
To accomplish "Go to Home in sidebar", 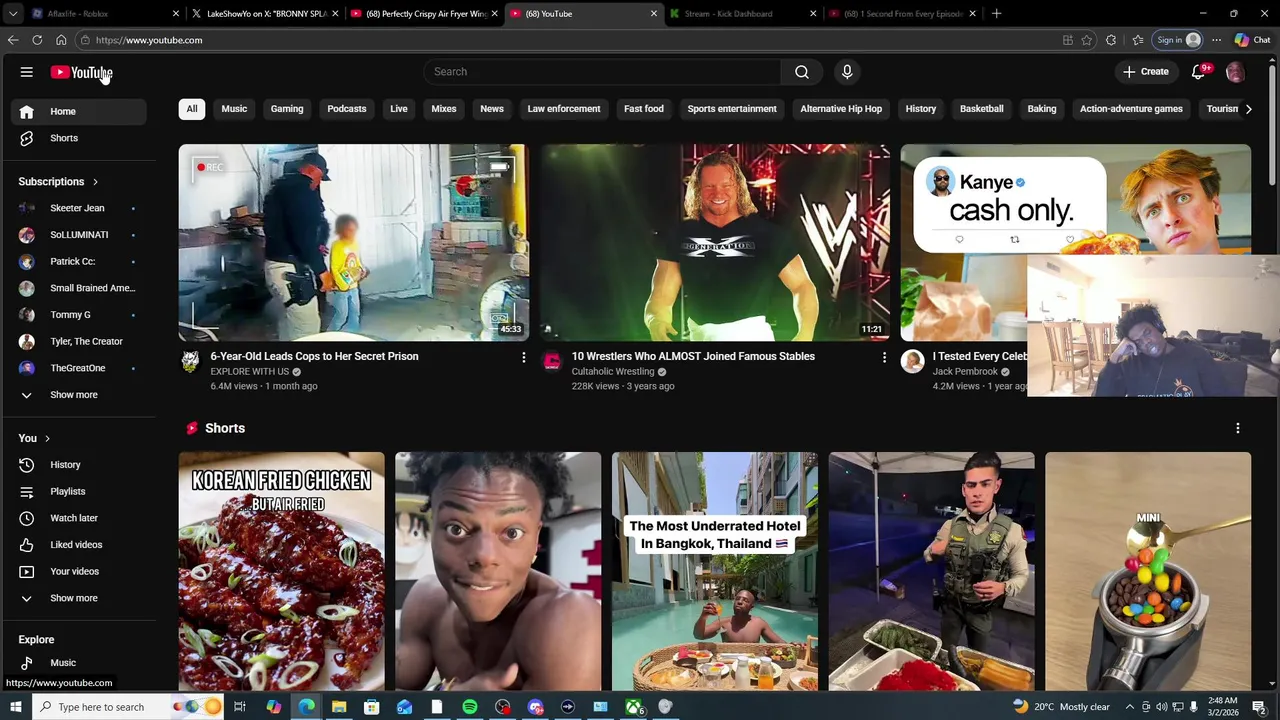I will point(78,112).
